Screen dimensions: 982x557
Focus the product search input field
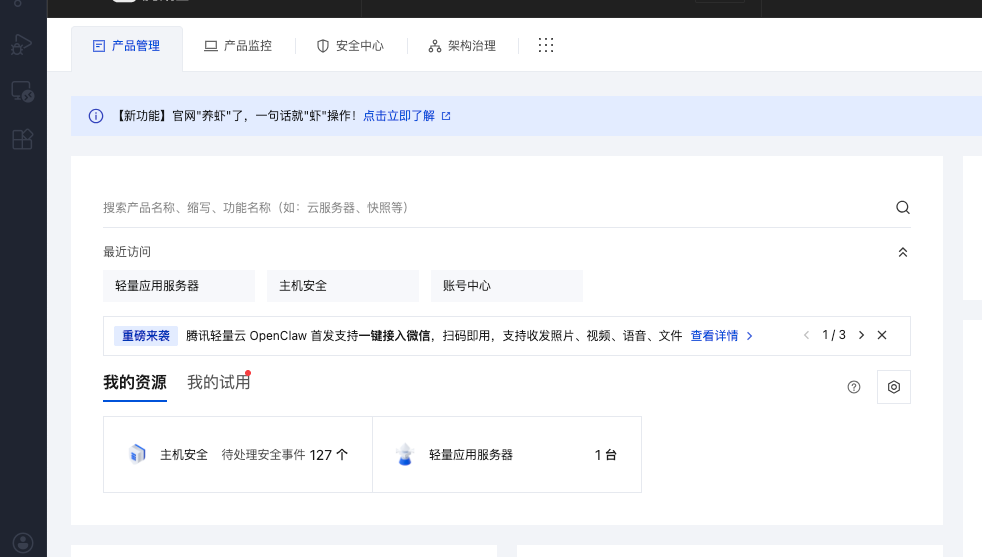(490, 208)
